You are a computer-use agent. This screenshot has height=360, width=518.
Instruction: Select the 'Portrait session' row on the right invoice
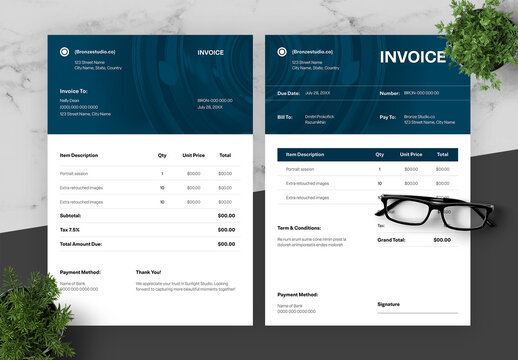pyautogui.click(x=368, y=169)
